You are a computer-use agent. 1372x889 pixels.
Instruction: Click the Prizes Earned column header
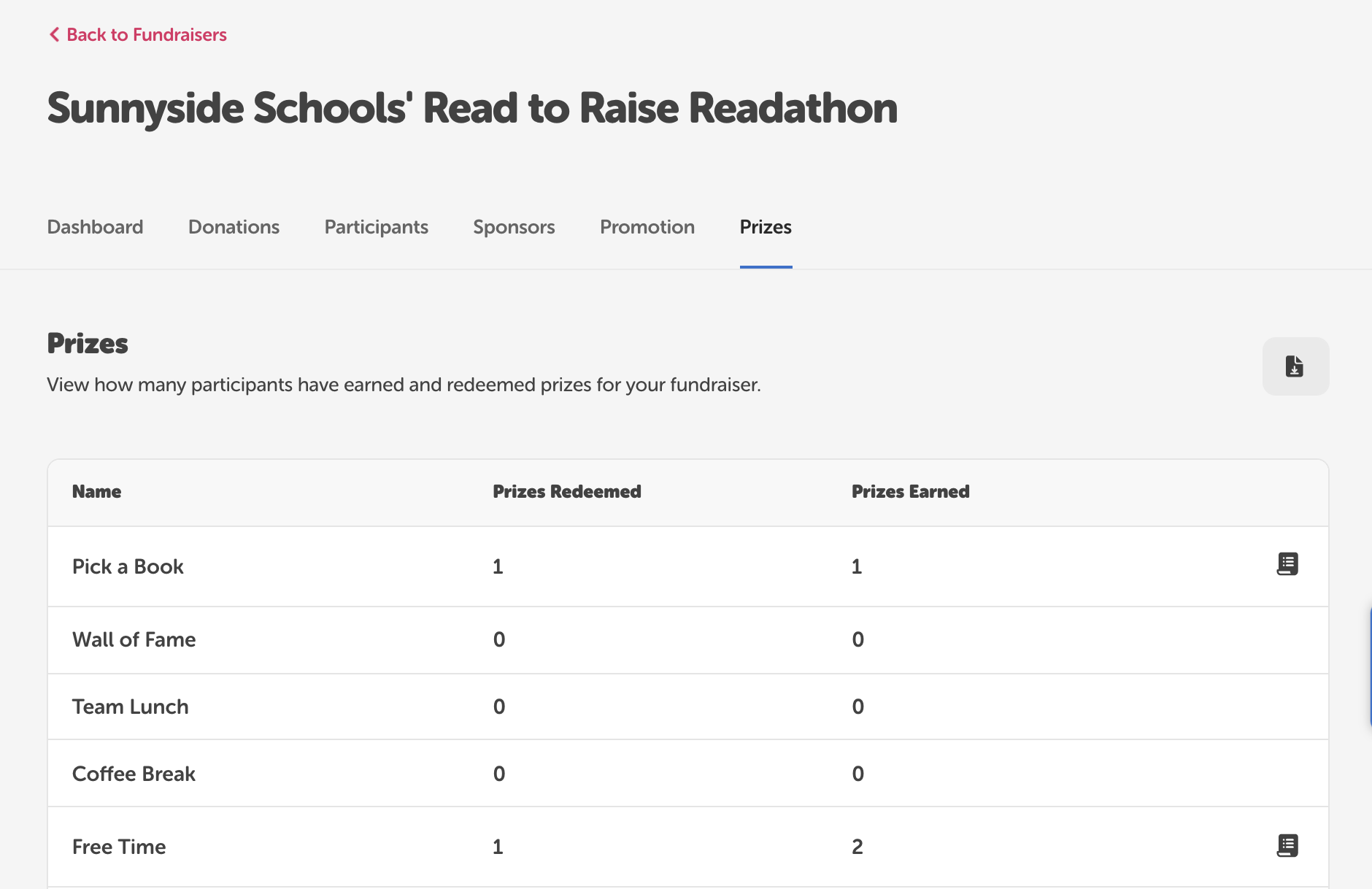(909, 491)
